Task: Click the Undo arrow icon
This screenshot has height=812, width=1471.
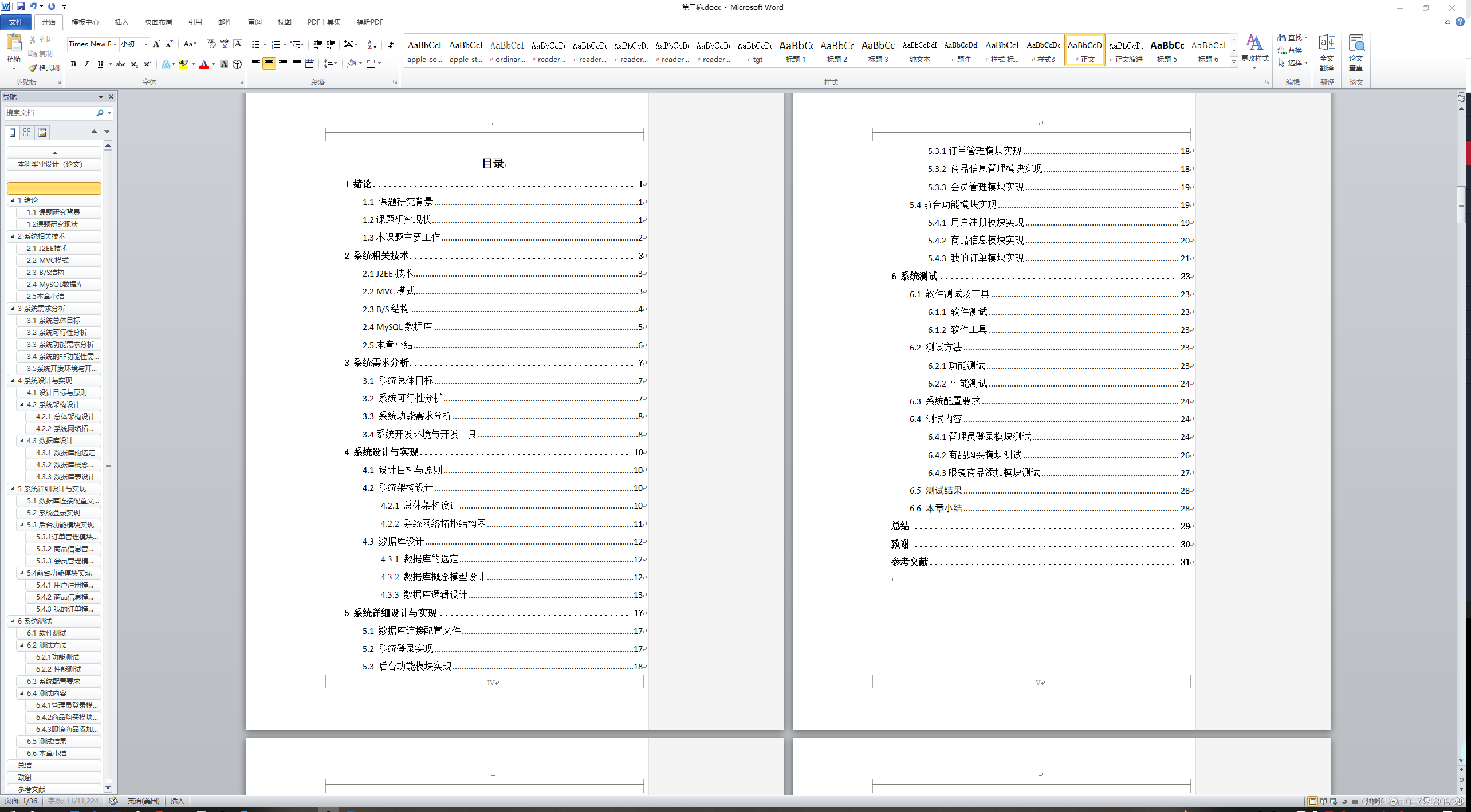Action: pos(33,6)
